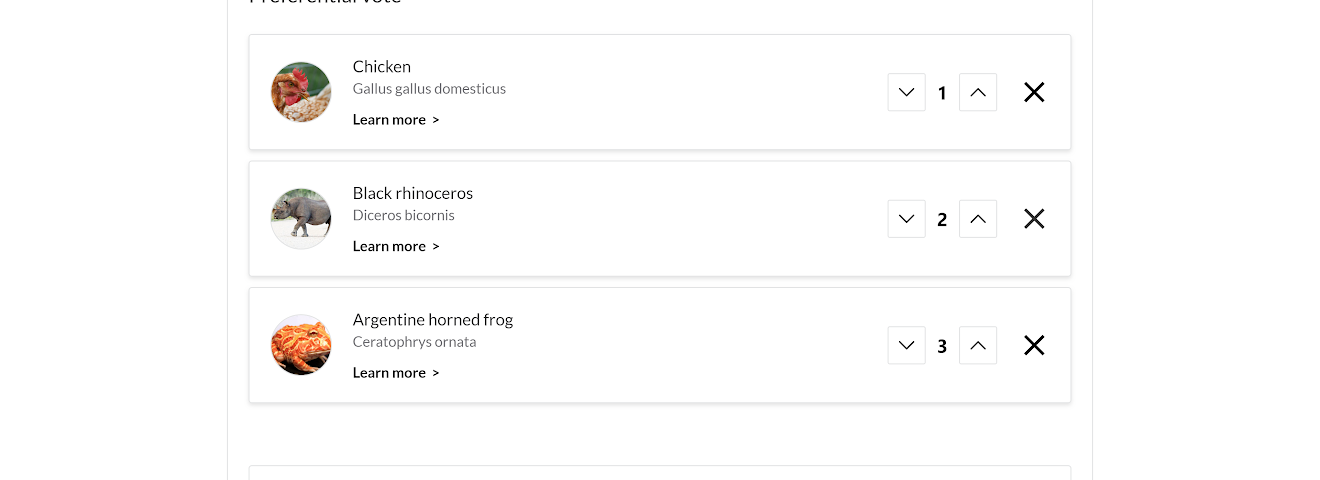Remove Argentine horned frog with X icon

coord(1034,345)
